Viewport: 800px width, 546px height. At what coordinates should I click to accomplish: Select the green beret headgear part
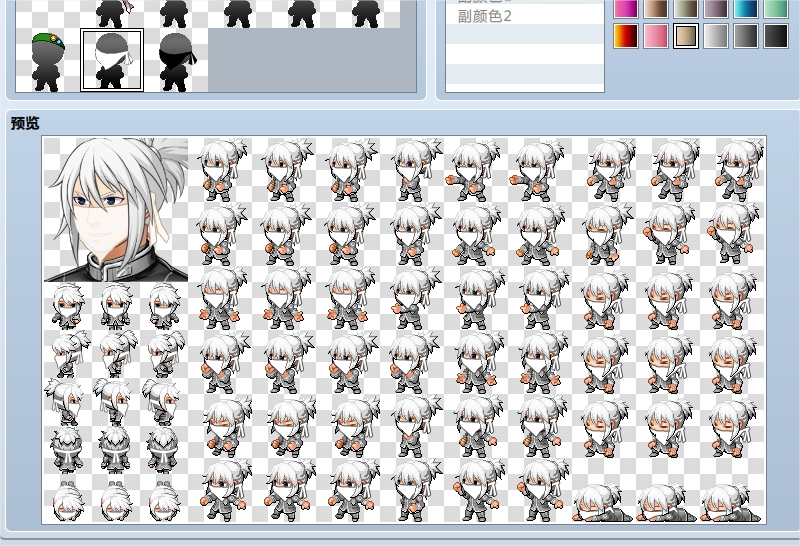click(48, 60)
